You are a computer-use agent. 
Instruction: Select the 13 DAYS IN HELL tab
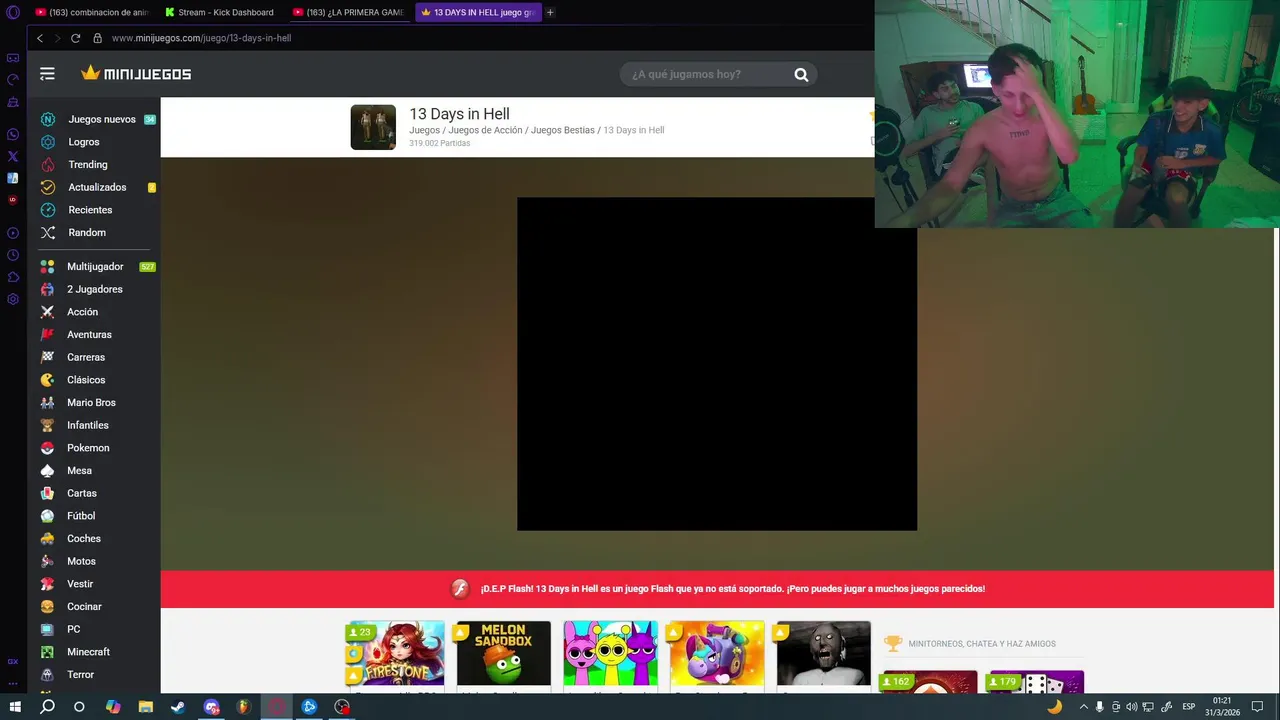tap(478, 12)
